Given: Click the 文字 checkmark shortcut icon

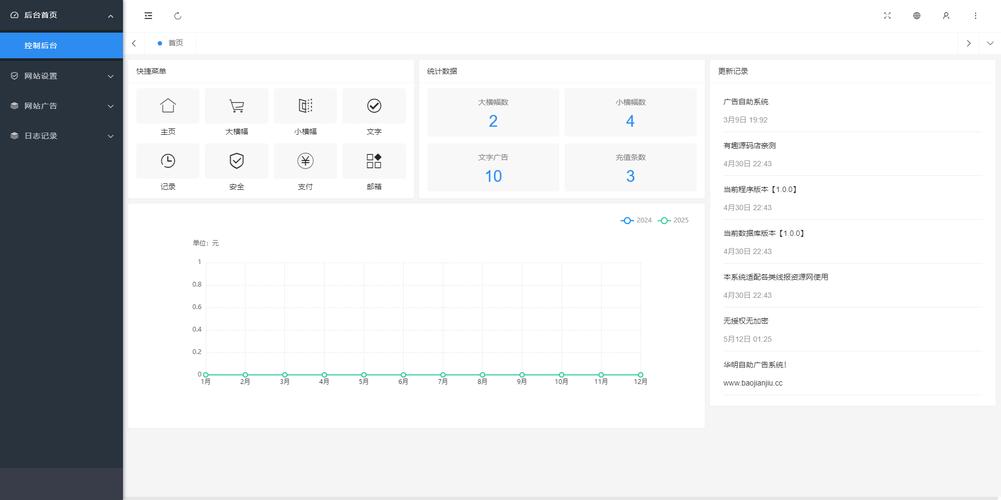Looking at the screenshot, I should click(374, 106).
